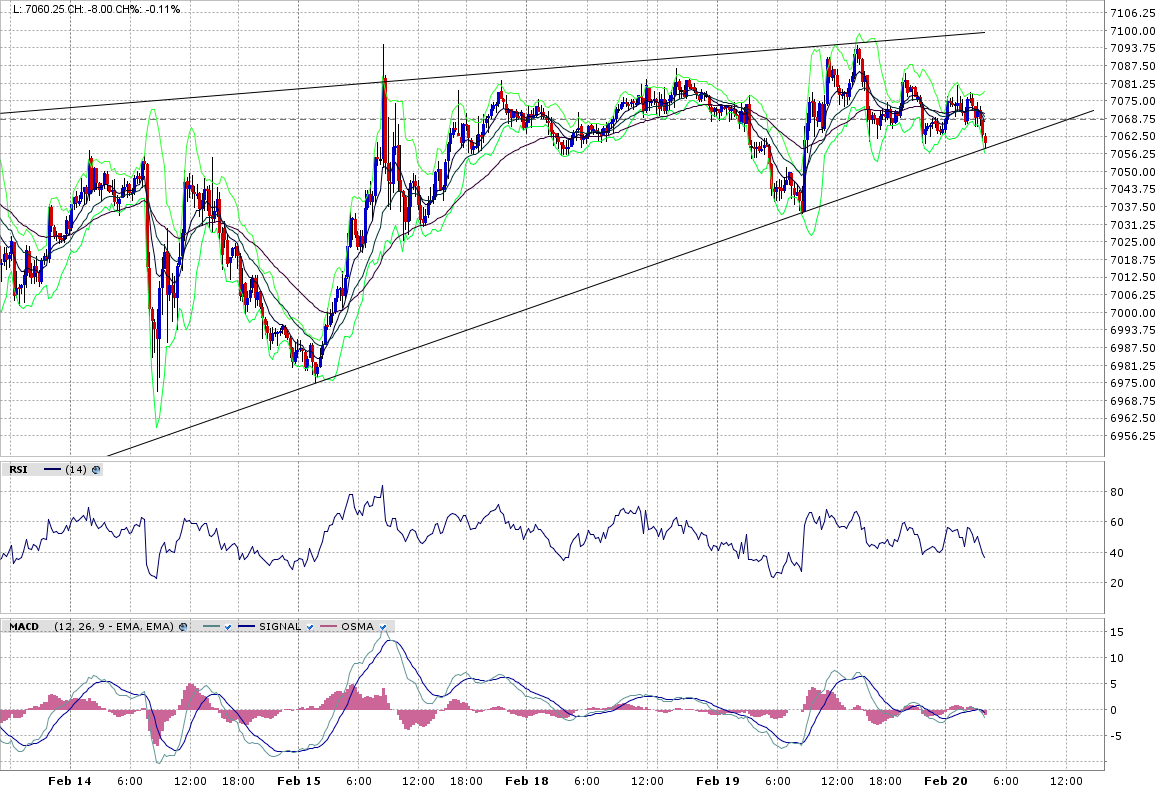This screenshot has height=795, width=1164.
Task: Select the Feb 15 date label
Action: [x=298, y=780]
